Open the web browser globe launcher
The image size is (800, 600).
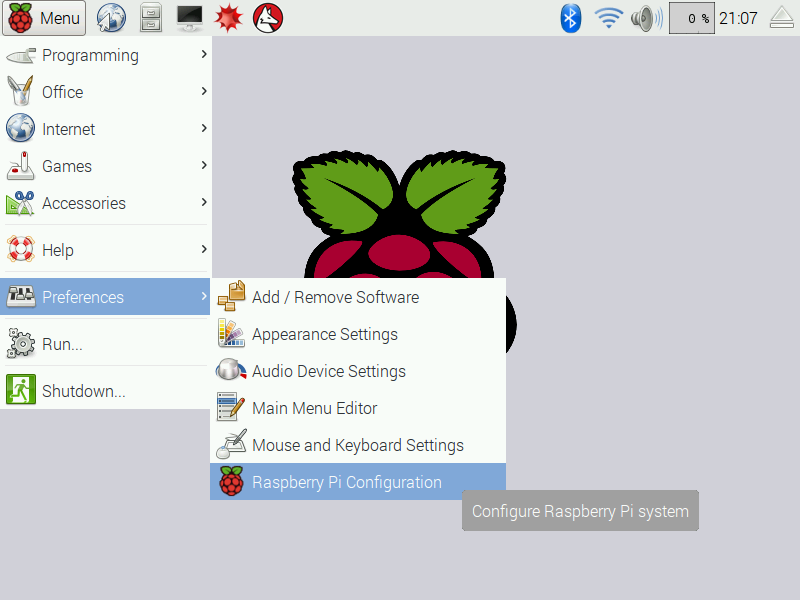(x=111, y=18)
